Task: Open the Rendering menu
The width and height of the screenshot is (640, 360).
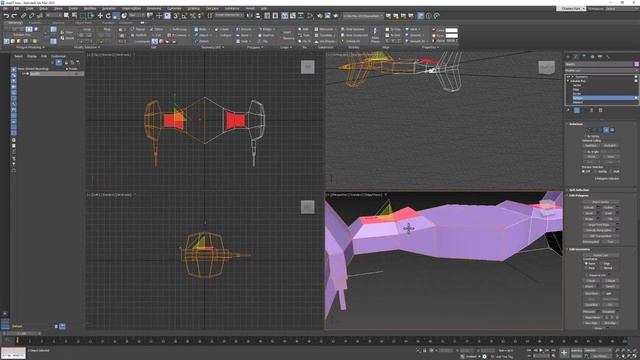Action: point(154,9)
